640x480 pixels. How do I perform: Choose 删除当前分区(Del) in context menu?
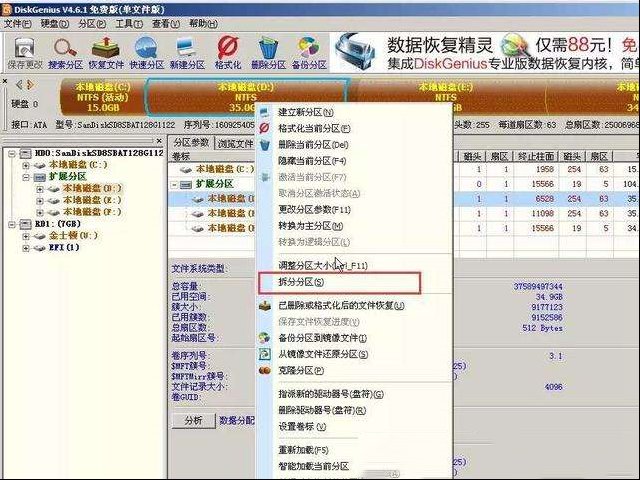point(313,145)
